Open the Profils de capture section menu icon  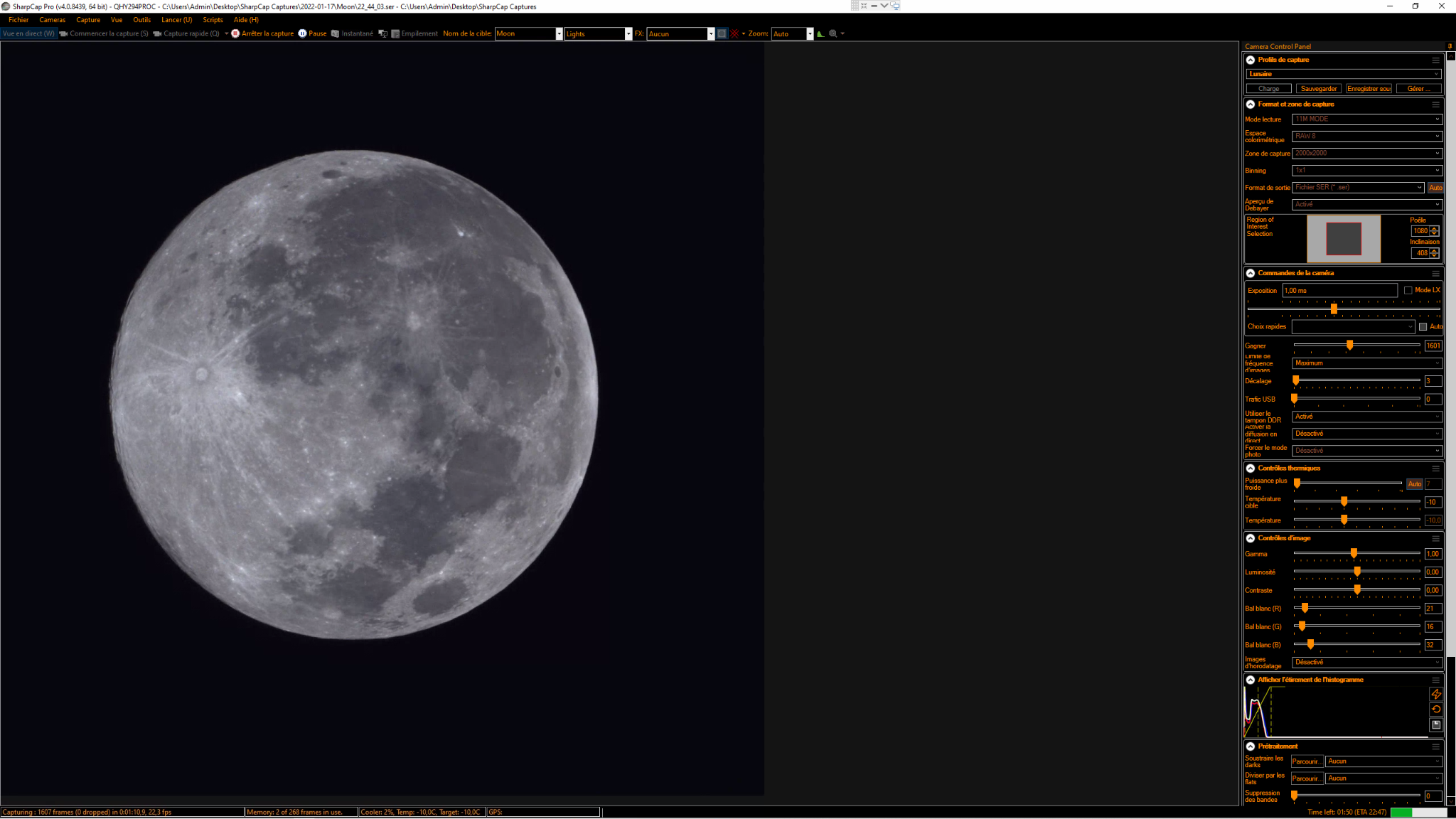pos(1435,60)
